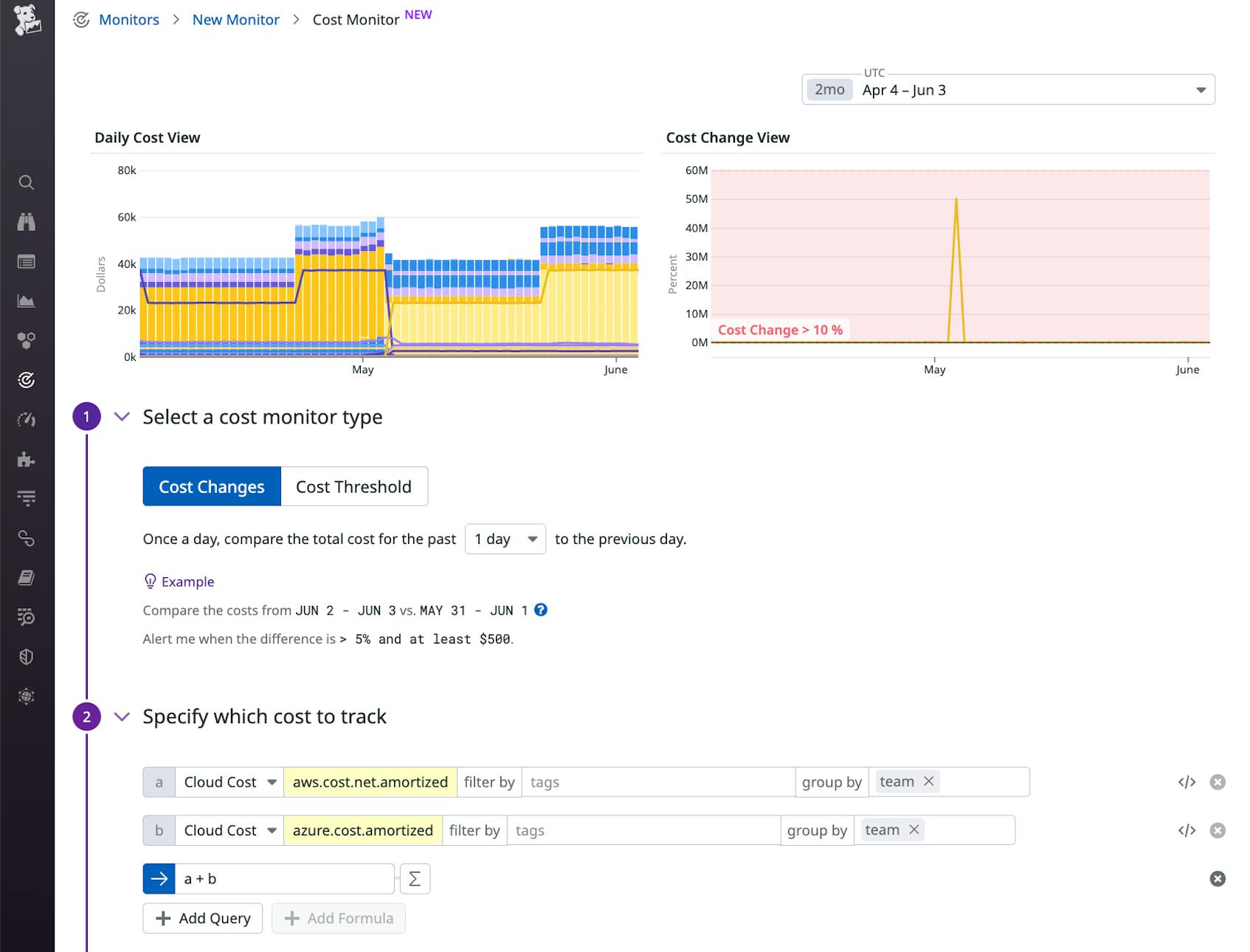1250x952 pixels.
Task: Click the </> code view icon on query a
Action: [x=1186, y=782]
